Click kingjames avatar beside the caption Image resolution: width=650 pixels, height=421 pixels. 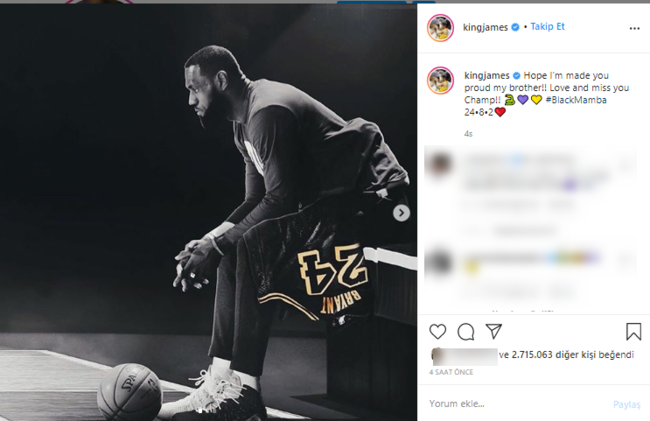coord(440,82)
